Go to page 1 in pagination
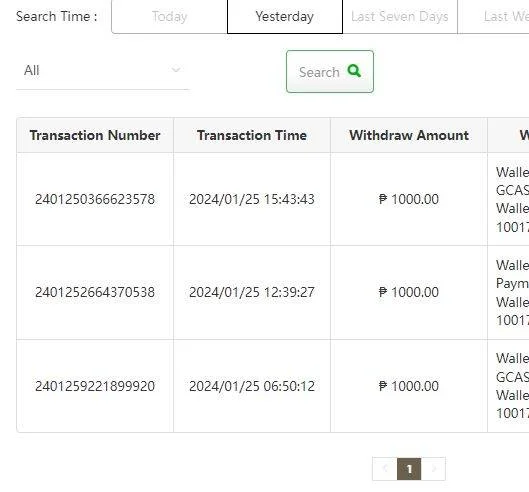529x492 pixels. point(409,469)
